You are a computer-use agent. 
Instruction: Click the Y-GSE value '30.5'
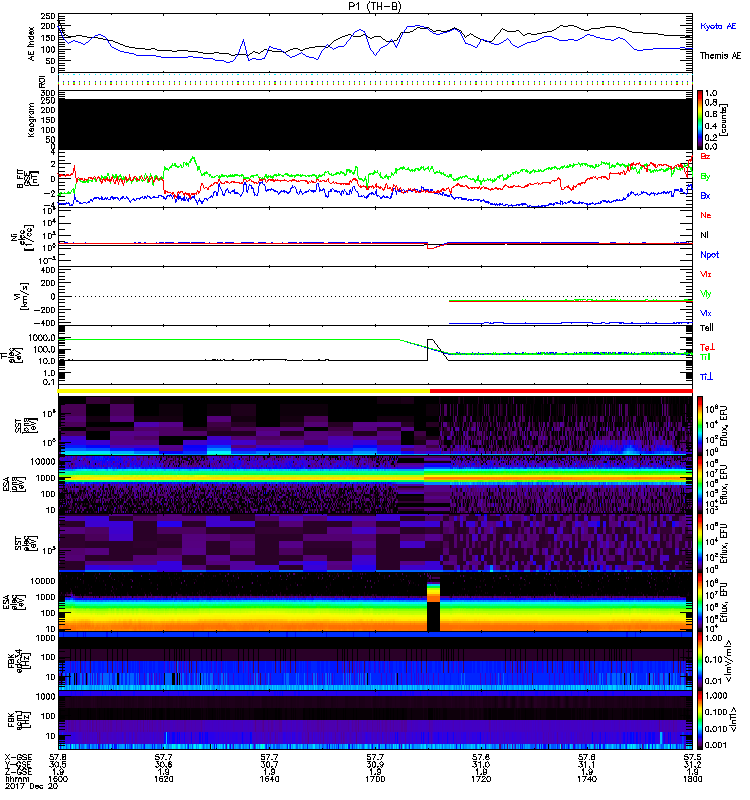pyautogui.click(x=58, y=765)
